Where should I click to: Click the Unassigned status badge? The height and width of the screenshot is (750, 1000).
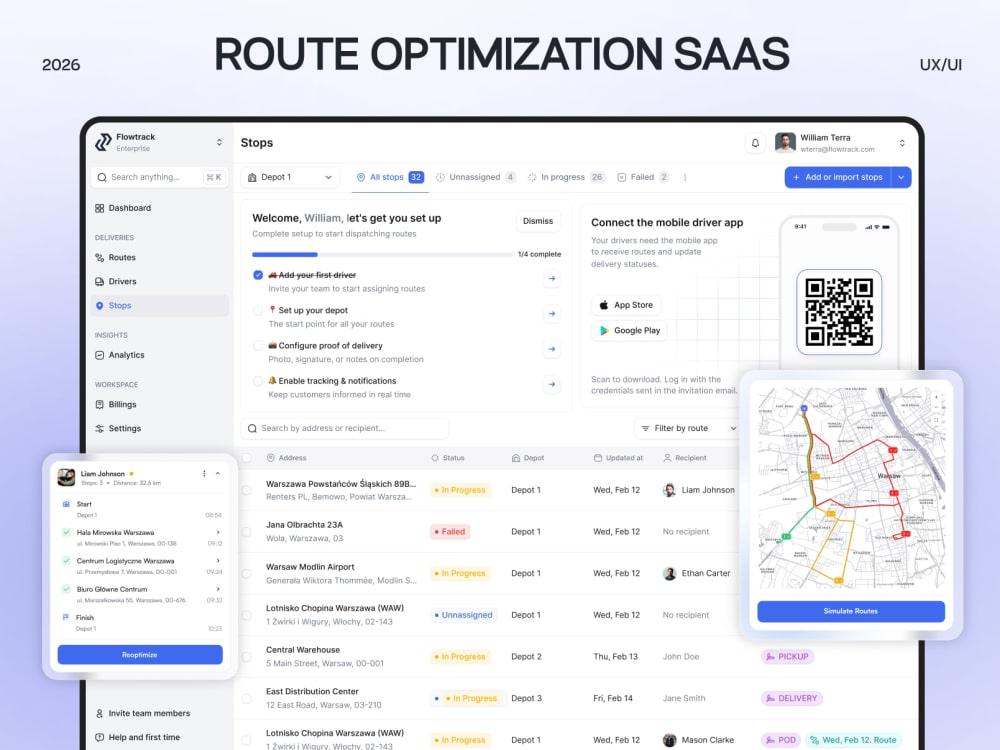click(x=464, y=615)
